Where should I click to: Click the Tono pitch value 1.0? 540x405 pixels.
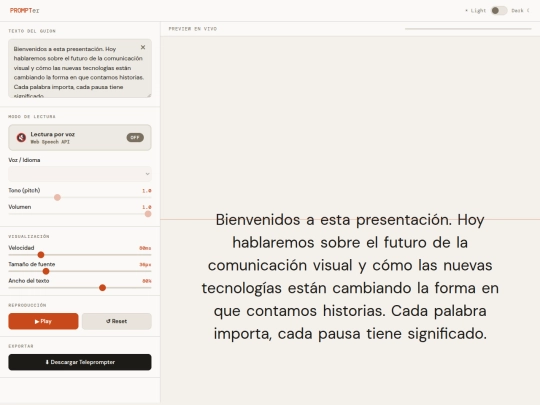(147, 190)
